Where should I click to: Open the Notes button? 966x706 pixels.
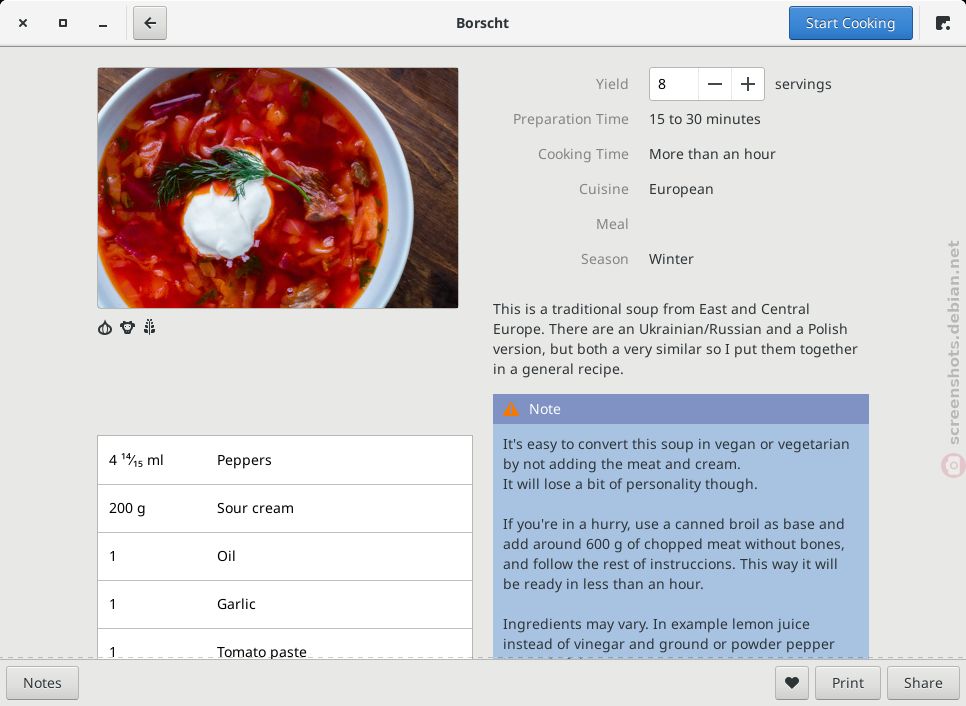point(43,683)
